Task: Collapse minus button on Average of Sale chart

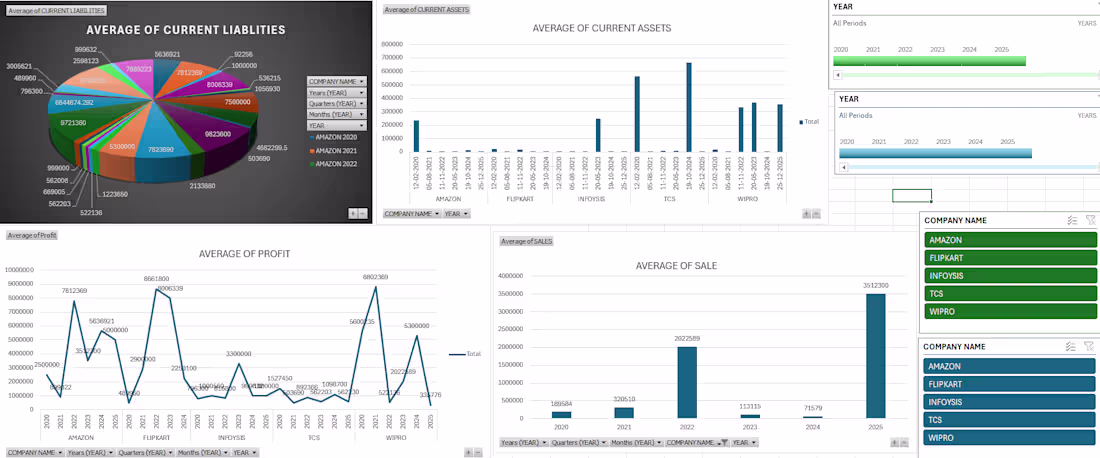Action: 904,443
